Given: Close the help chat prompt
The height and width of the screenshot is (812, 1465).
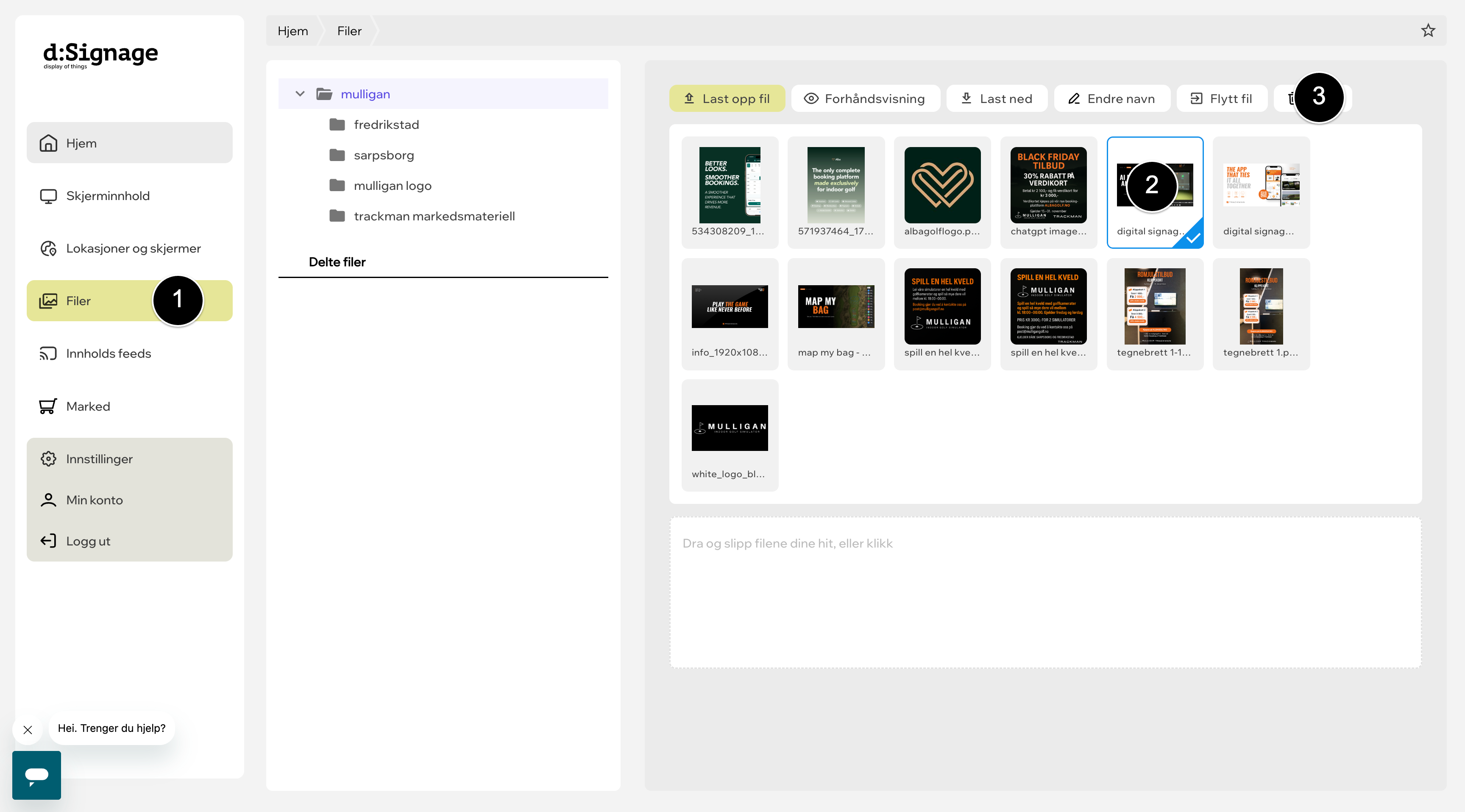Looking at the screenshot, I should click(x=27, y=729).
